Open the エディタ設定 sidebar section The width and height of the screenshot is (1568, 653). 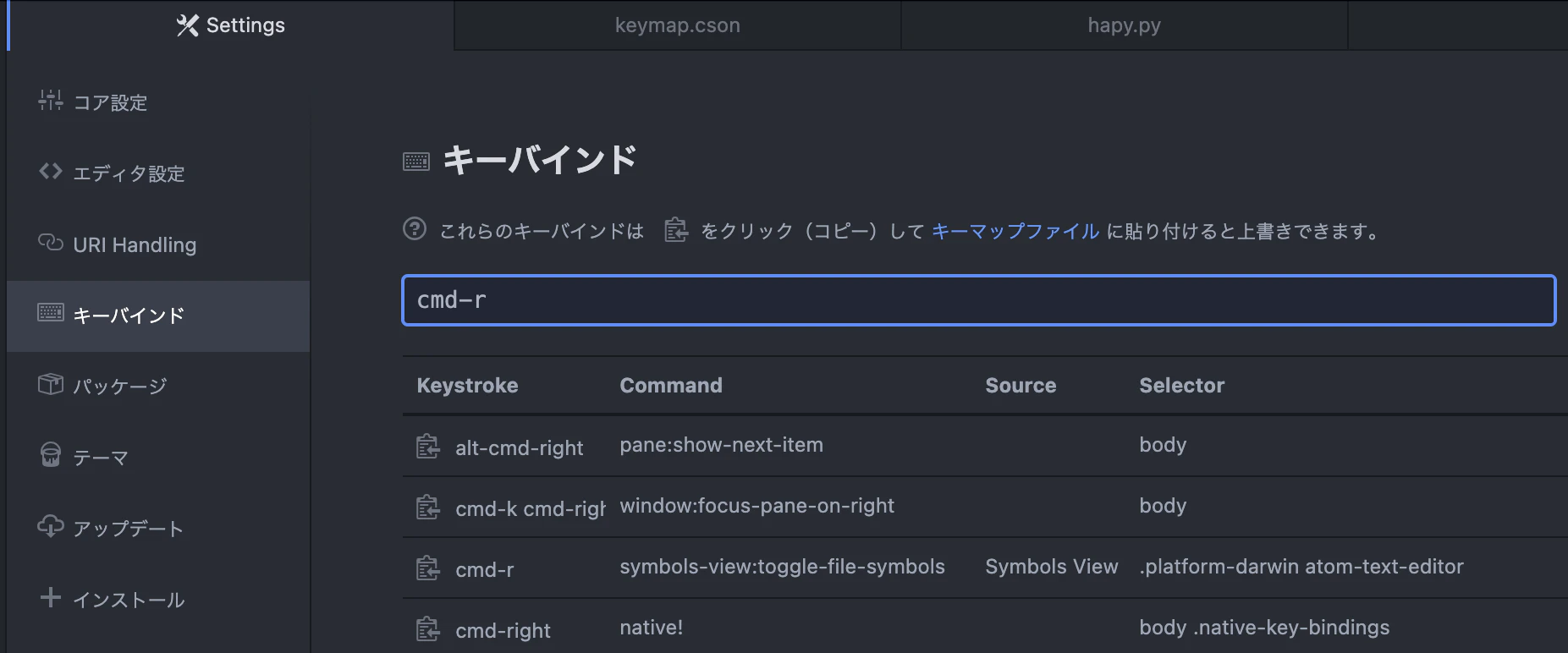[158, 173]
